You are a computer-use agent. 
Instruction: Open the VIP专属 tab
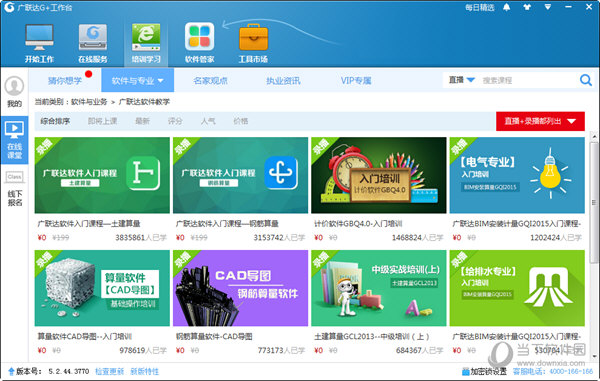pos(356,80)
